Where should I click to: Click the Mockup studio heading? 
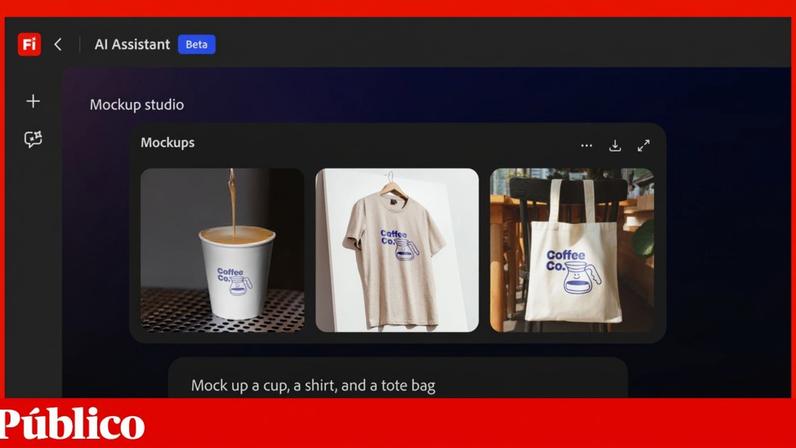137,105
